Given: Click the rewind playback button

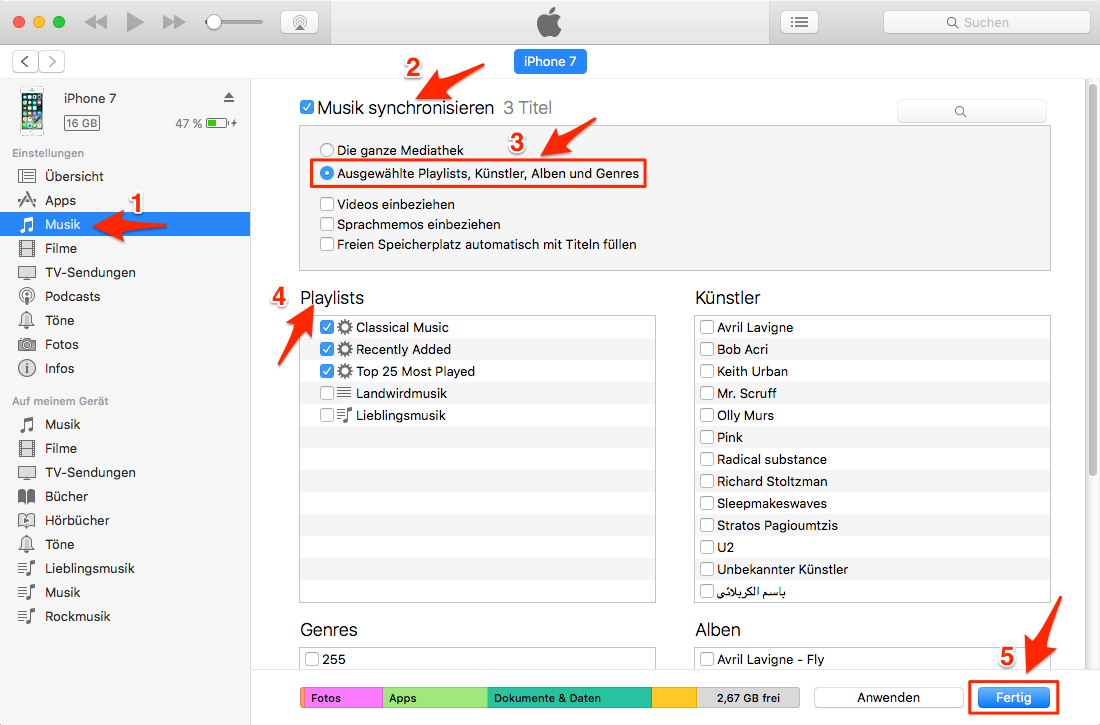Looking at the screenshot, I should tap(96, 22).
